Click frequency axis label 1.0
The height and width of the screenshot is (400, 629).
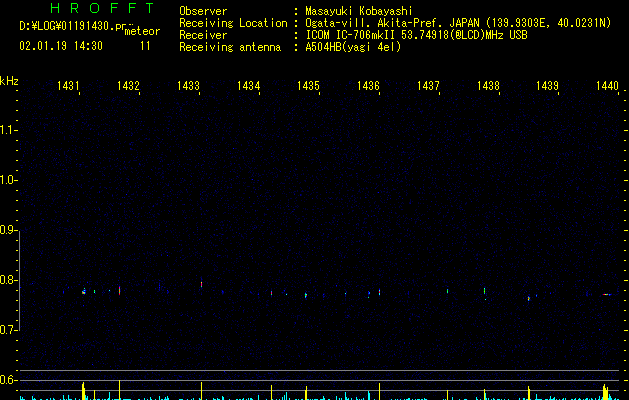point(8,180)
